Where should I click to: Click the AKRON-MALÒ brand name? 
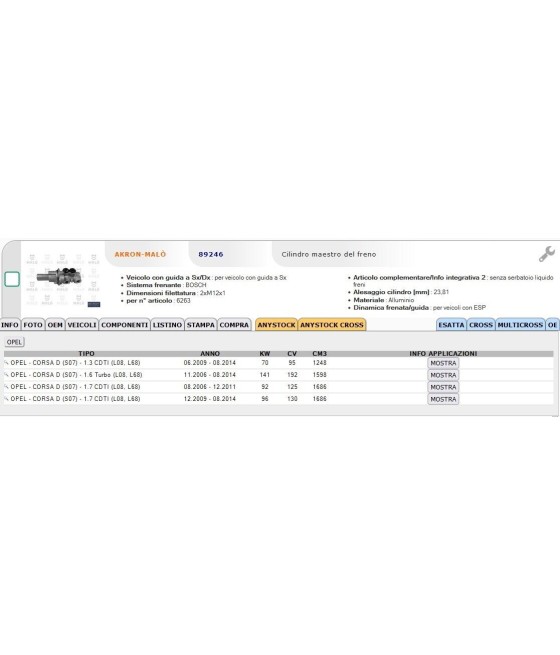tap(140, 254)
